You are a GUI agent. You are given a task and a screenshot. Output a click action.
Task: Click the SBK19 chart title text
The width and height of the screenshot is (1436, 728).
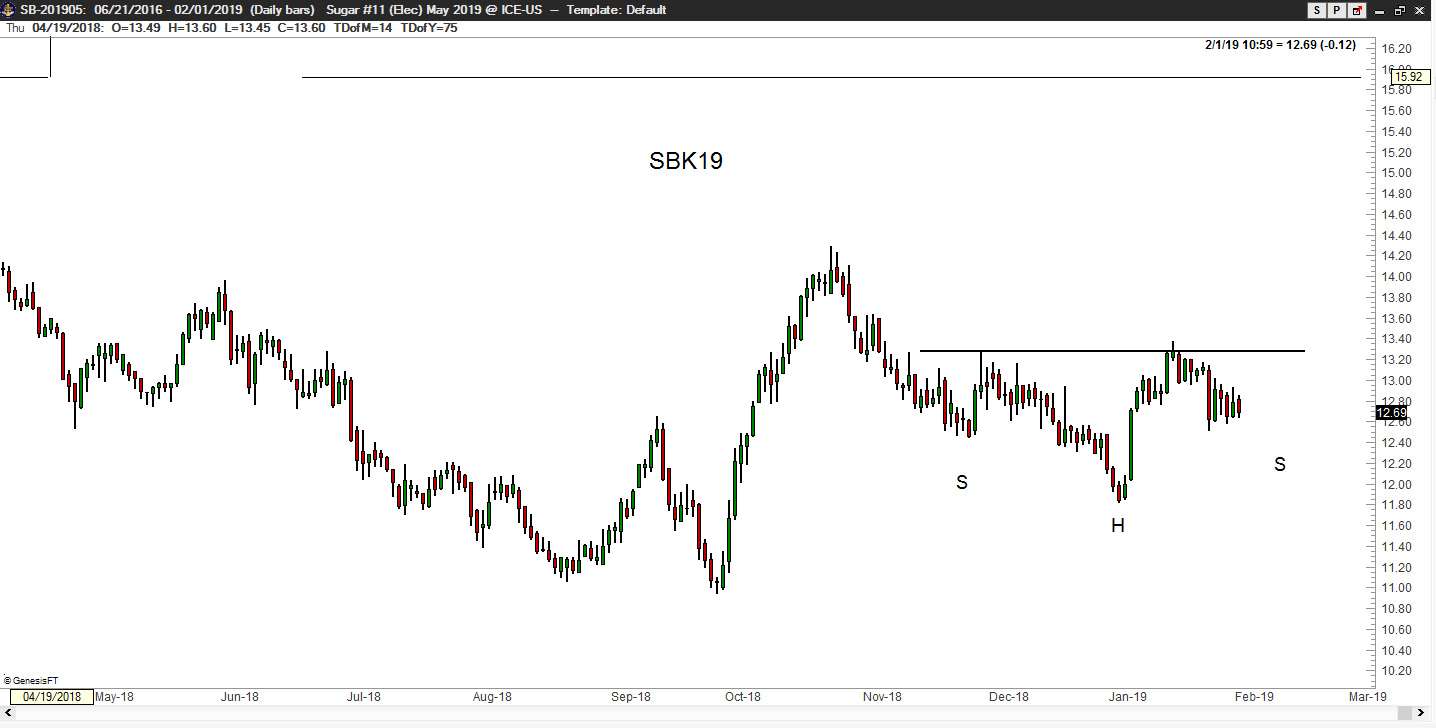pyautogui.click(x=686, y=161)
